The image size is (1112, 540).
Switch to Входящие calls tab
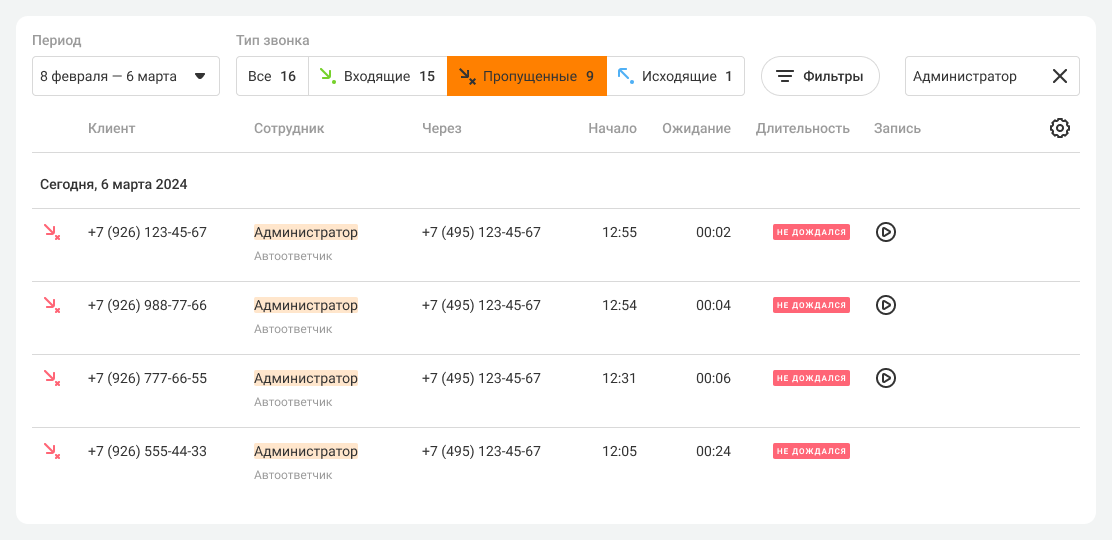[377, 76]
